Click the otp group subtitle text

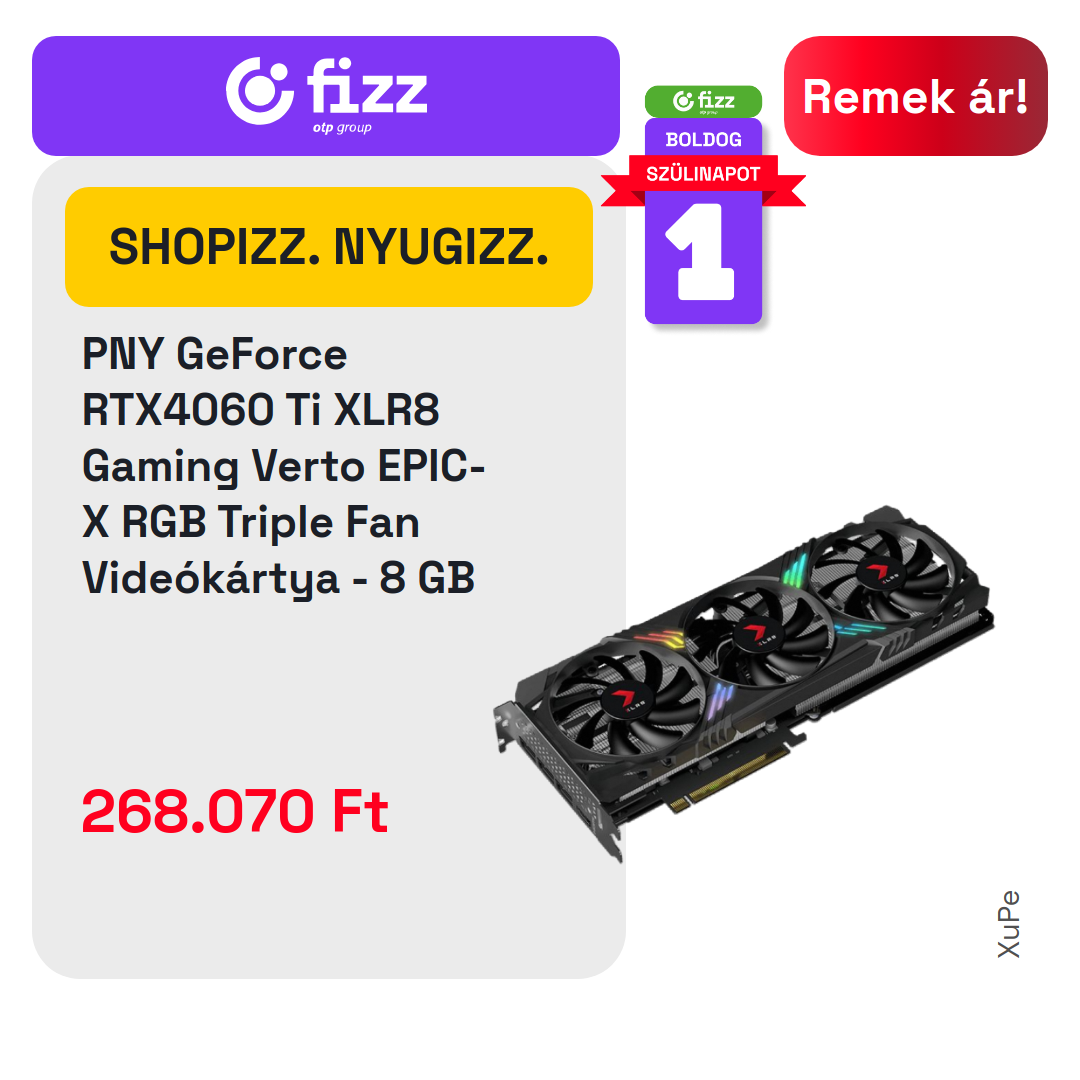pyautogui.click(x=342, y=127)
